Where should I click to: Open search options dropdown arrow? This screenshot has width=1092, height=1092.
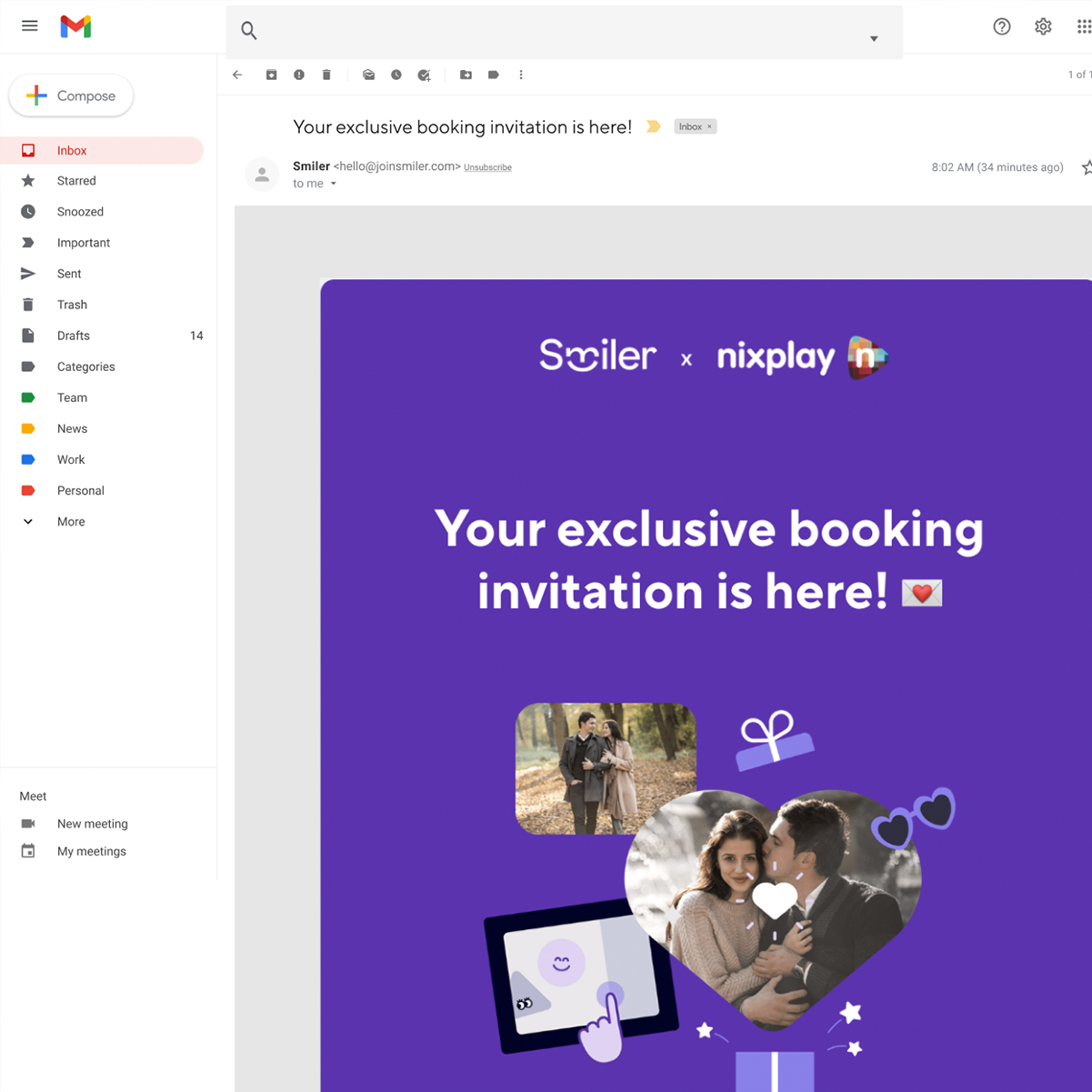click(x=874, y=38)
